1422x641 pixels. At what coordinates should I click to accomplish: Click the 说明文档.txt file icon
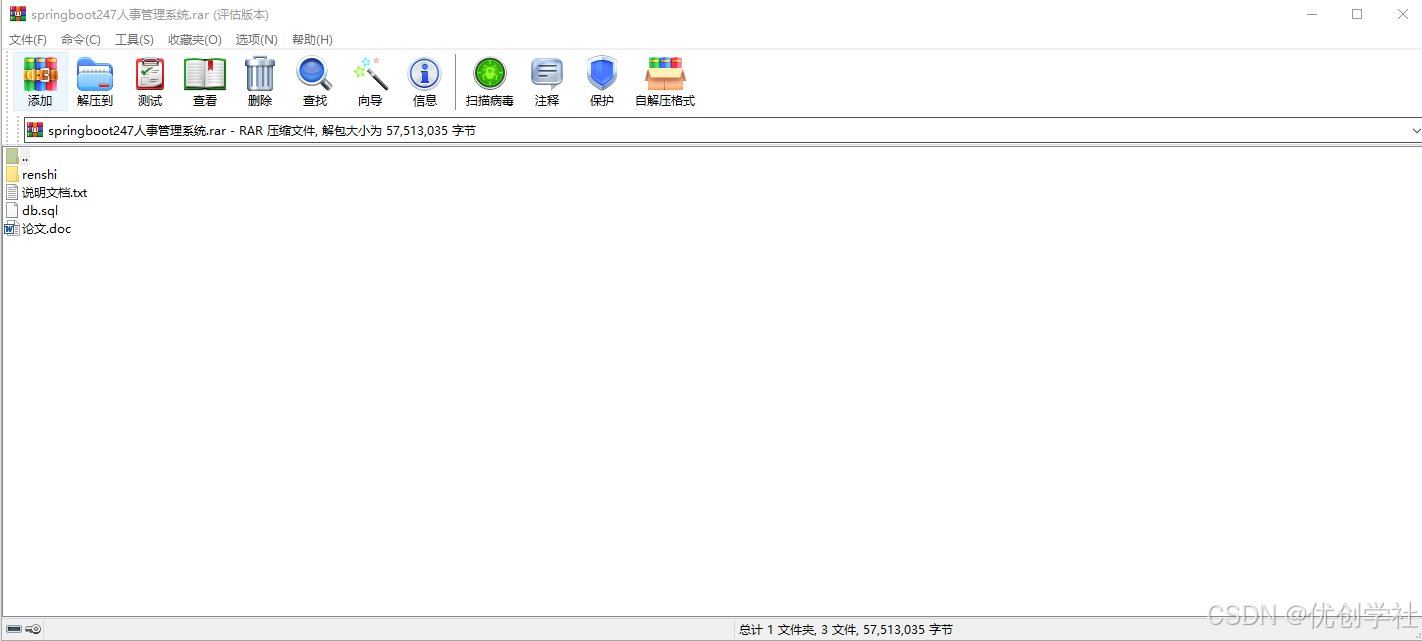coord(12,192)
